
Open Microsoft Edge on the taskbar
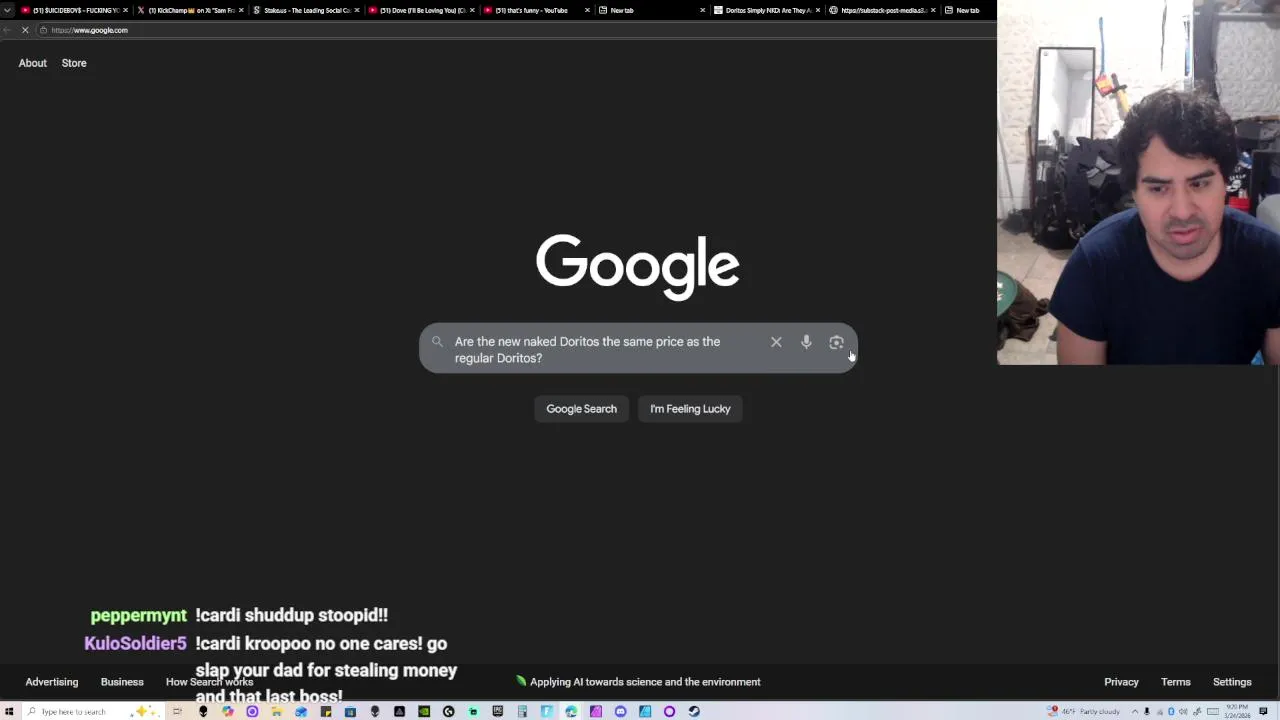[571, 711]
